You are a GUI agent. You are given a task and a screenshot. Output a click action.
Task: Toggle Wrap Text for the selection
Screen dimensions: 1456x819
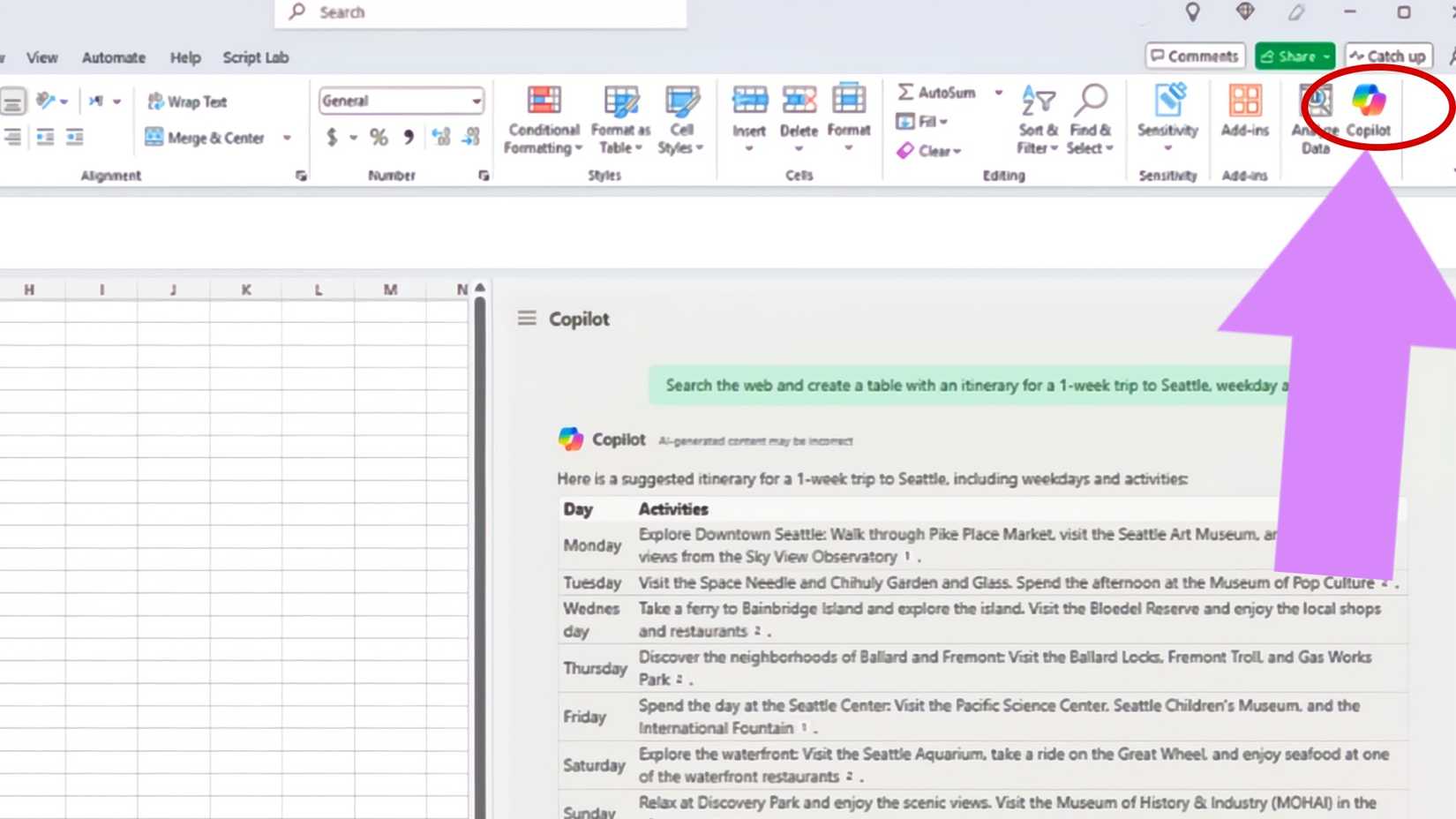(x=185, y=101)
